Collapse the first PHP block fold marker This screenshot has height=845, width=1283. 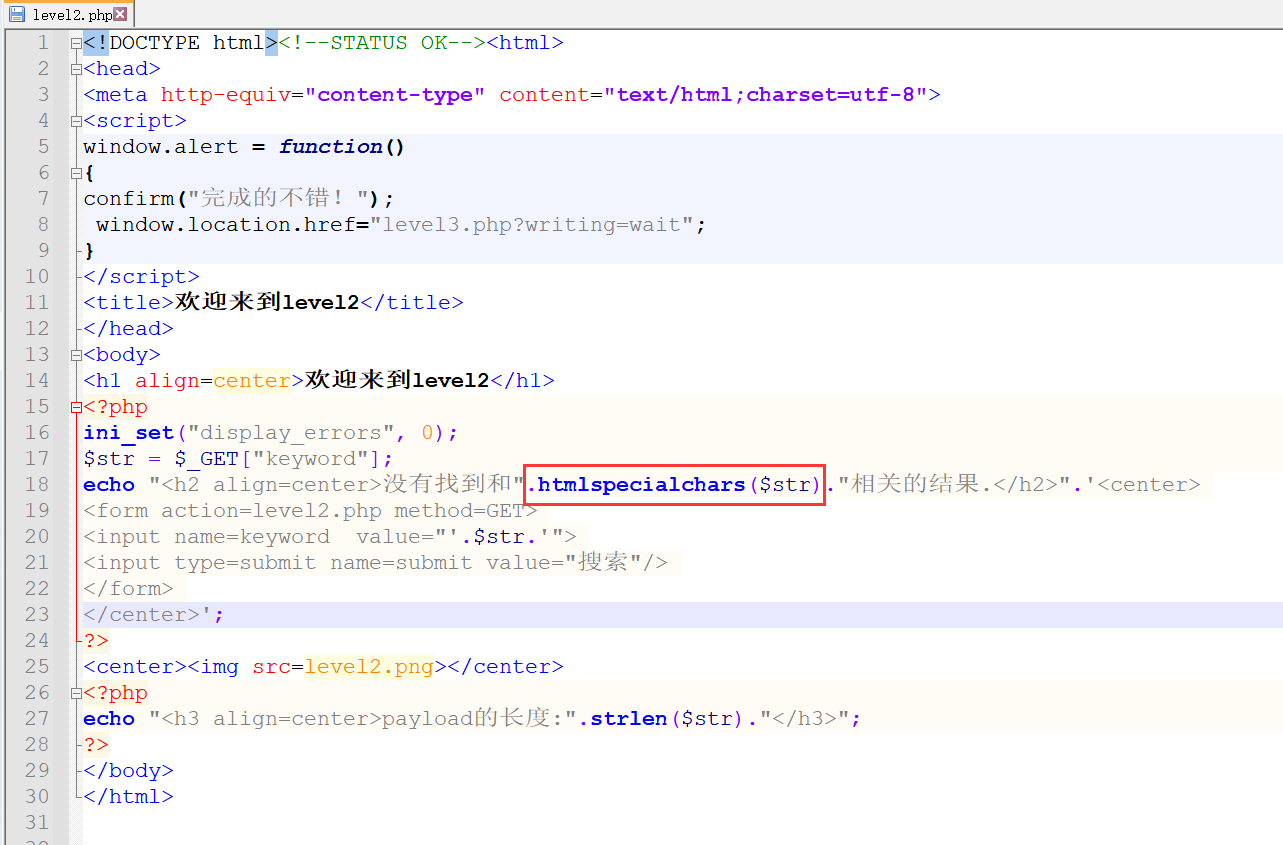[x=75, y=406]
